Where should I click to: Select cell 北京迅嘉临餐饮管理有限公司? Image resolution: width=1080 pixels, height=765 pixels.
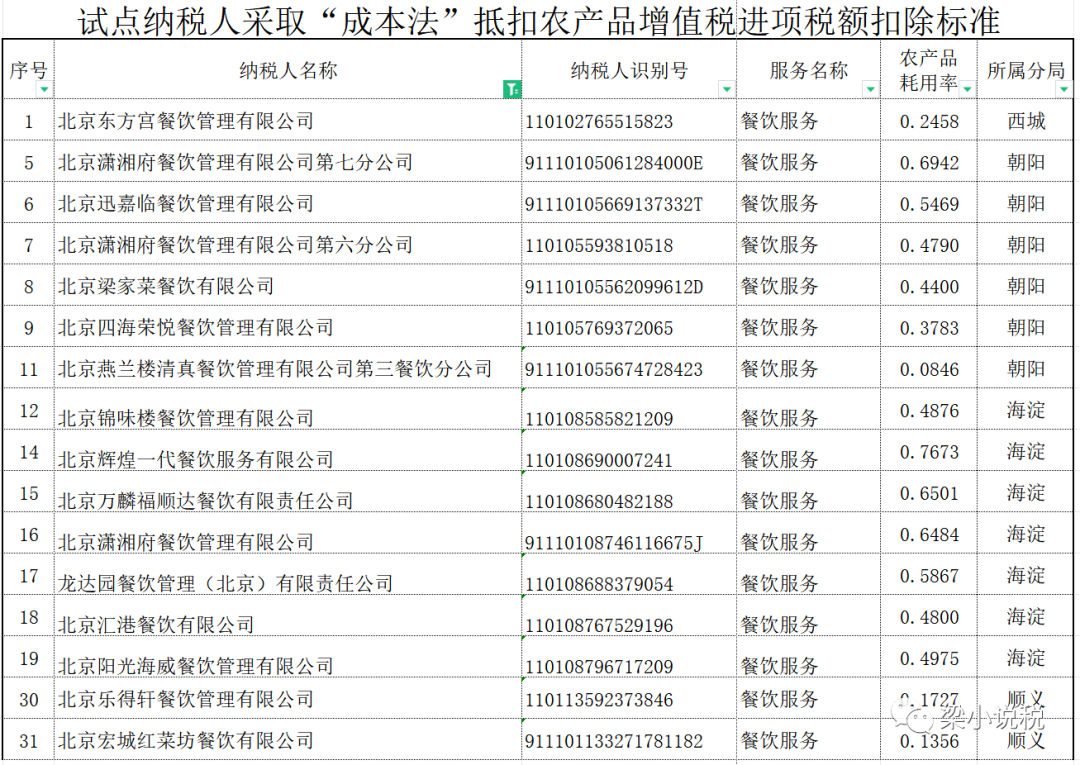288,203
